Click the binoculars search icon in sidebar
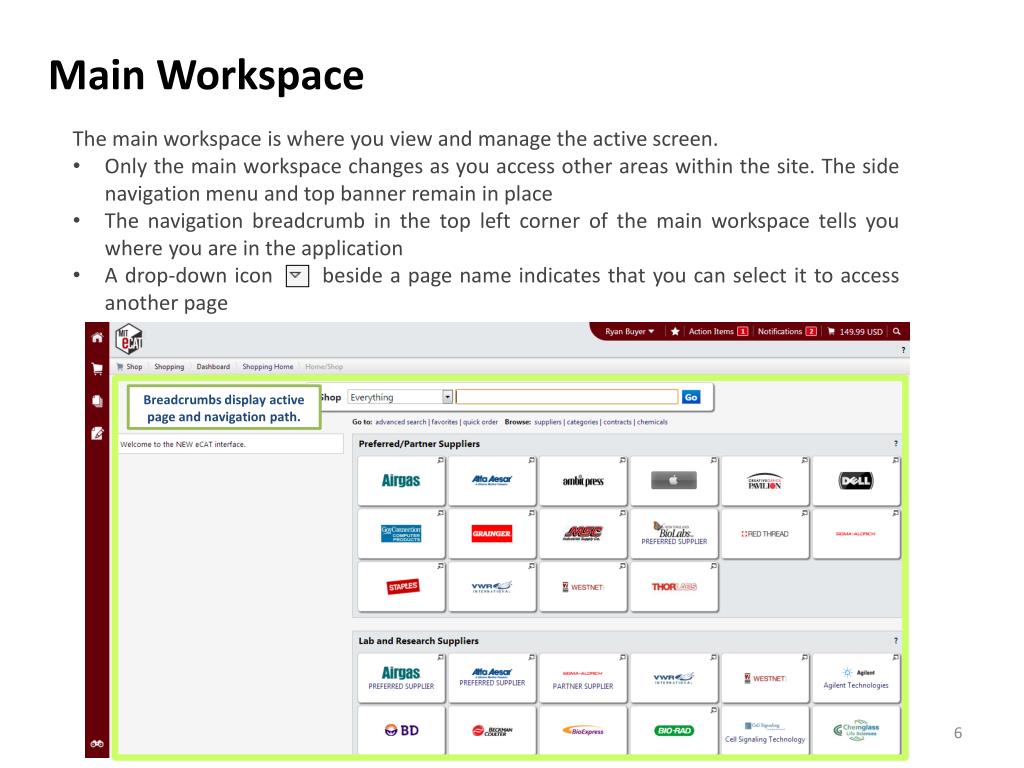Image resolution: width=1024 pixels, height=768 pixels. [97, 744]
